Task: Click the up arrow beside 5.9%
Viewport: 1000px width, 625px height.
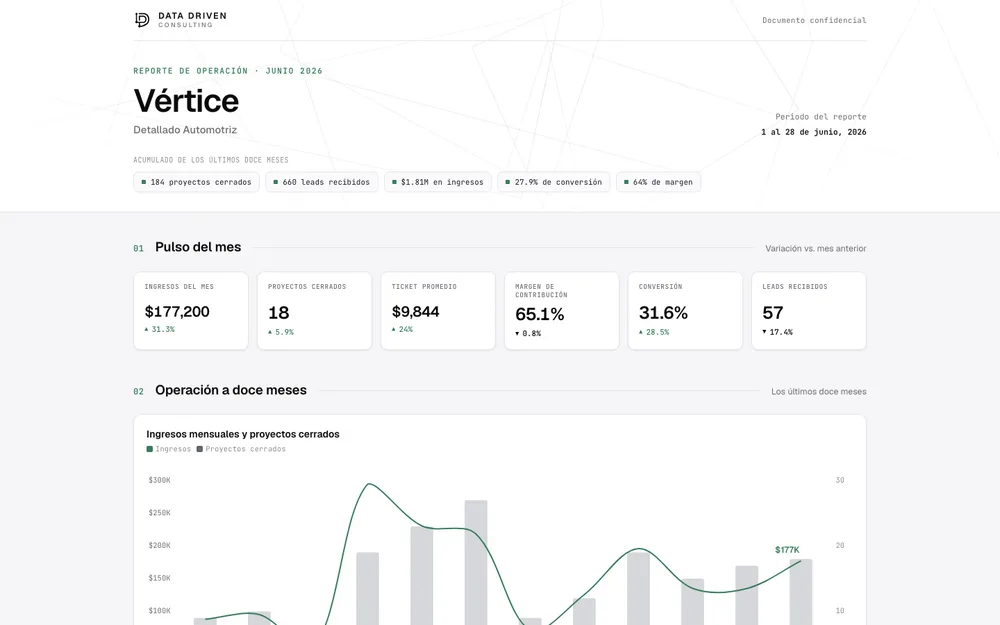Action: tap(270, 332)
